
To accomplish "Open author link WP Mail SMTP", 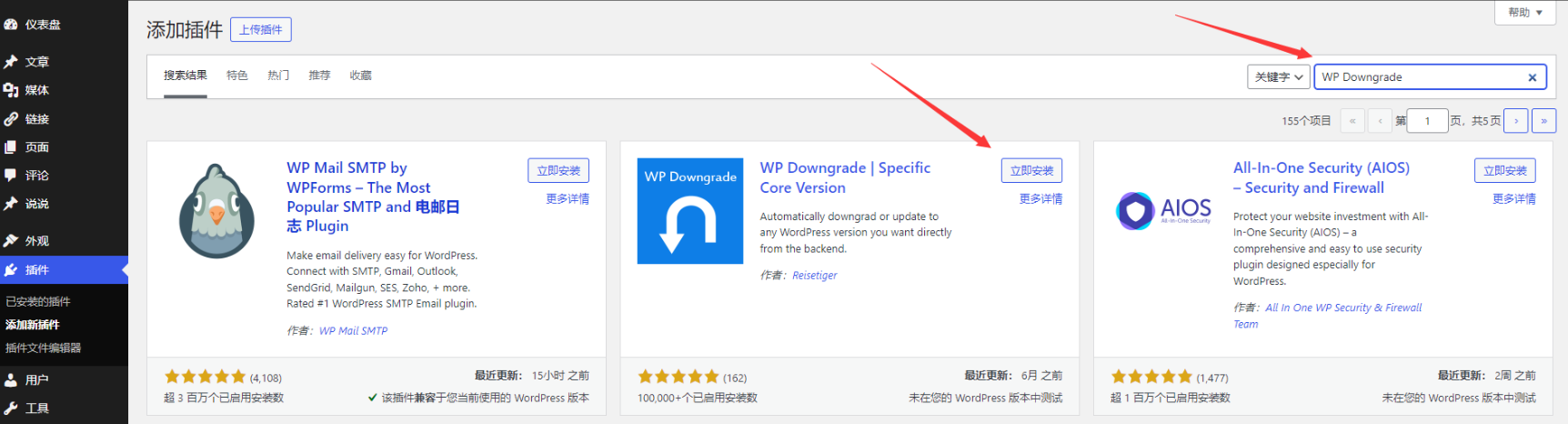I will click(x=353, y=331).
